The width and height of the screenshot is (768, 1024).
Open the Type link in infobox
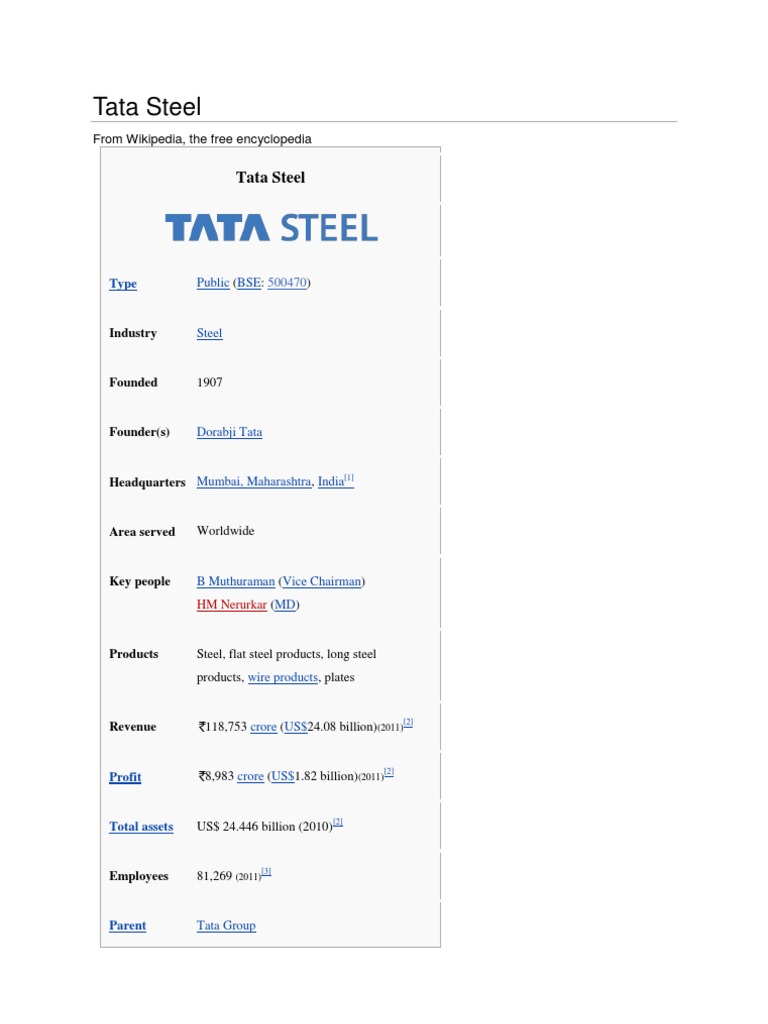click(x=123, y=284)
